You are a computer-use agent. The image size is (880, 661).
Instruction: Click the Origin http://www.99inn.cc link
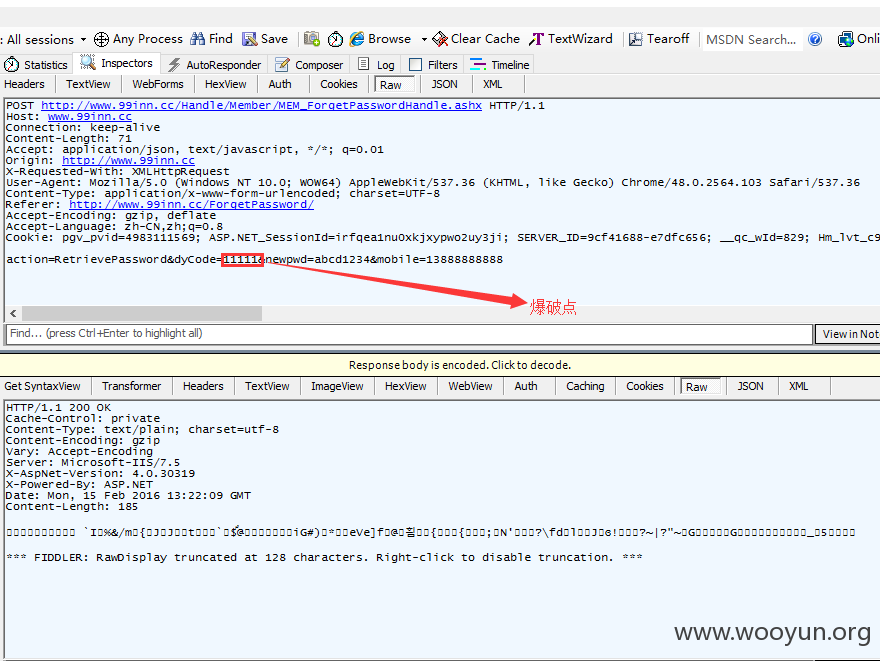point(129,160)
